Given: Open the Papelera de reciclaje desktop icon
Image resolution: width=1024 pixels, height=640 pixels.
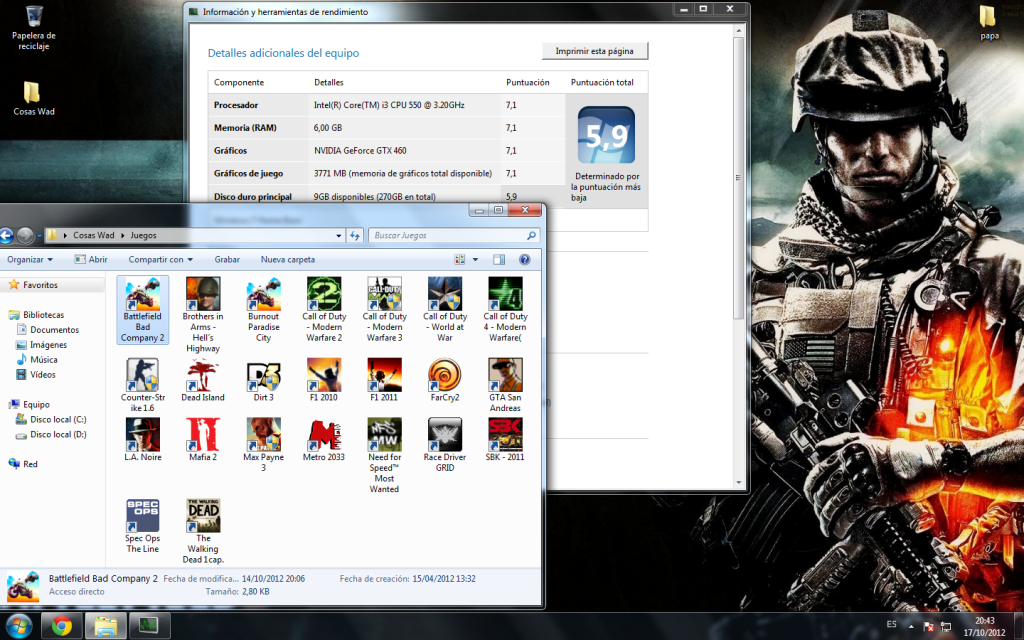Looking at the screenshot, I should [33, 17].
